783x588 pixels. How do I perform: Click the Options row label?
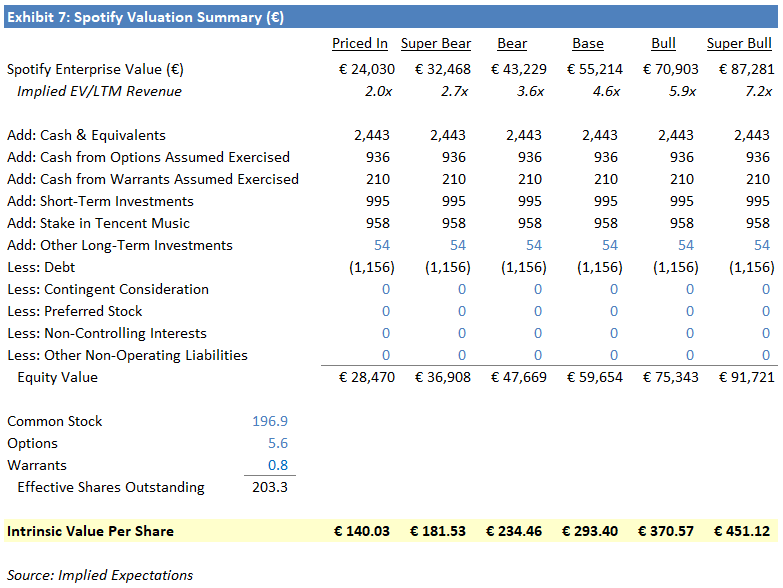[32, 443]
